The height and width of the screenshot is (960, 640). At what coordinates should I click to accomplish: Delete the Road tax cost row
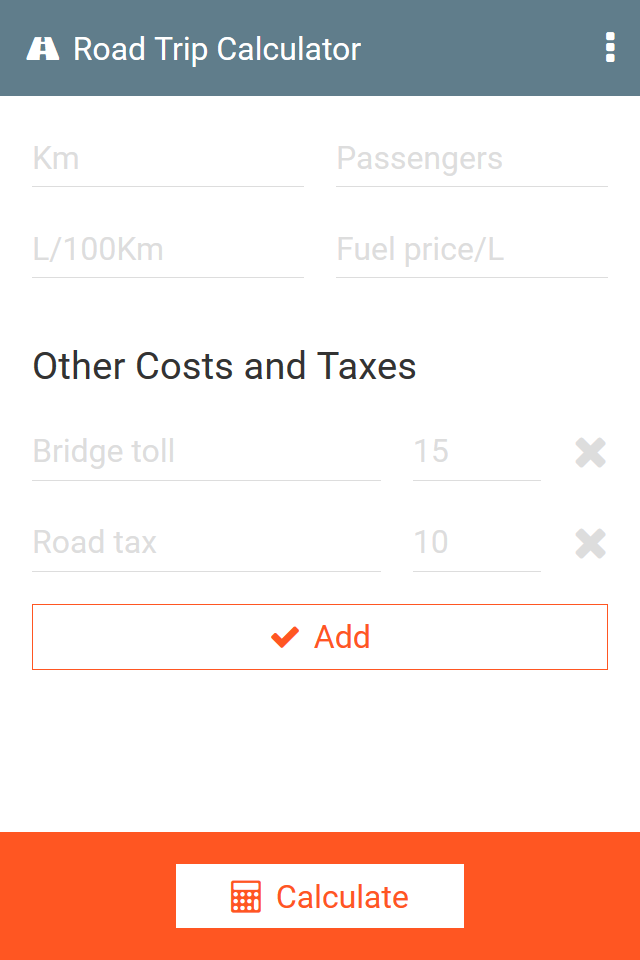tap(591, 544)
